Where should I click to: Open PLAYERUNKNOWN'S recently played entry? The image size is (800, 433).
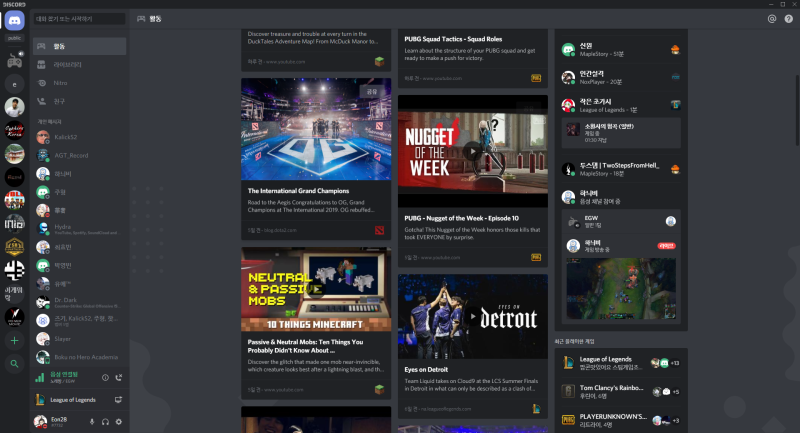click(x=621, y=420)
